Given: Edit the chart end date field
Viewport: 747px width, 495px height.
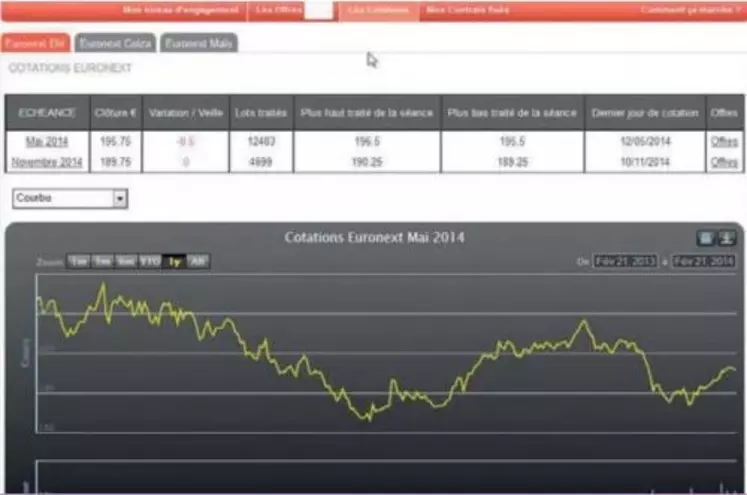Looking at the screenshot, I should [703, 262].
